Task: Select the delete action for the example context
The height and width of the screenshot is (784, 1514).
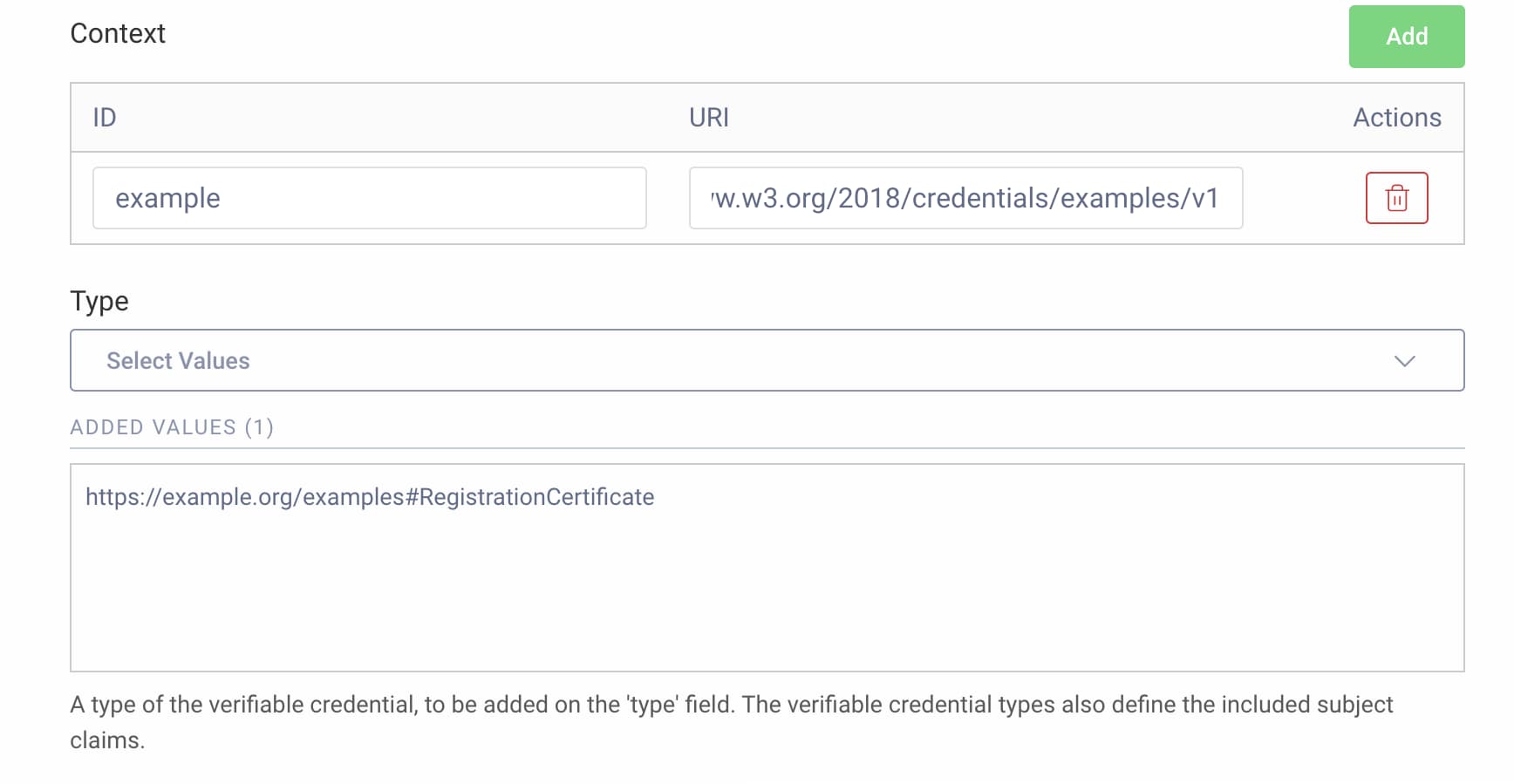Action: (1396, 198)
